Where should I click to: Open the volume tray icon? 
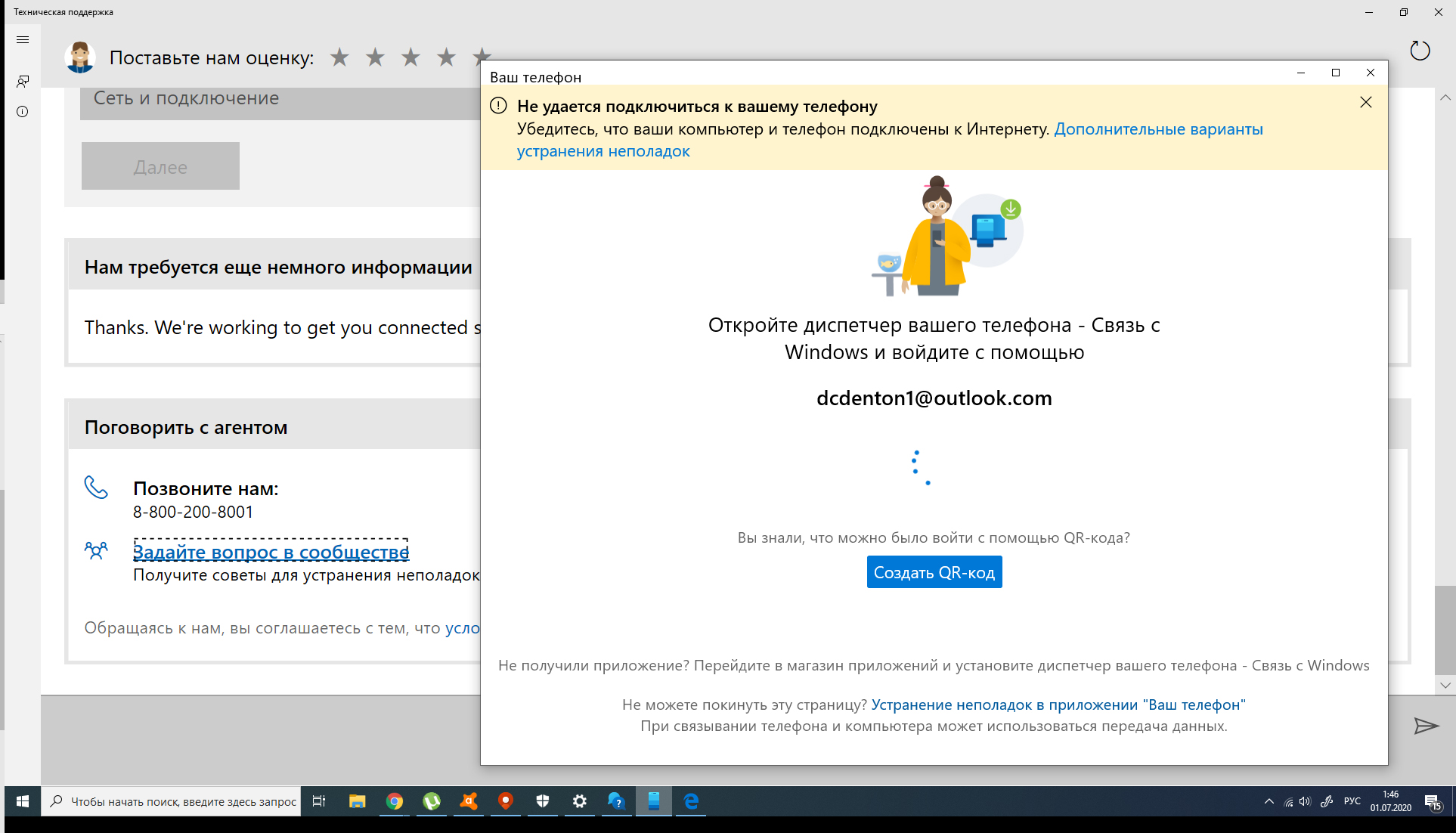click(1305, 802)
